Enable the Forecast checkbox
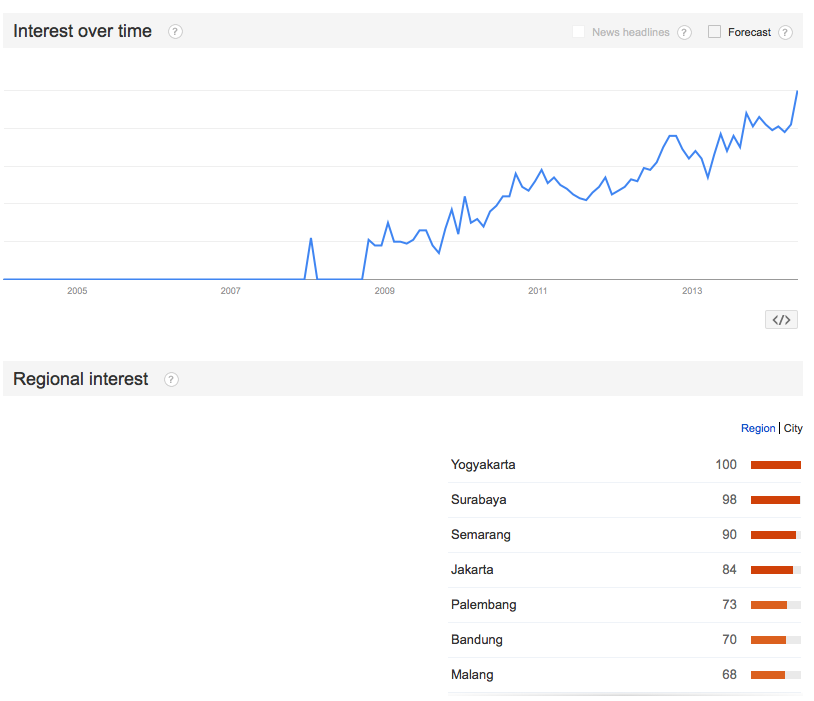814x701 pixels. 714,32
